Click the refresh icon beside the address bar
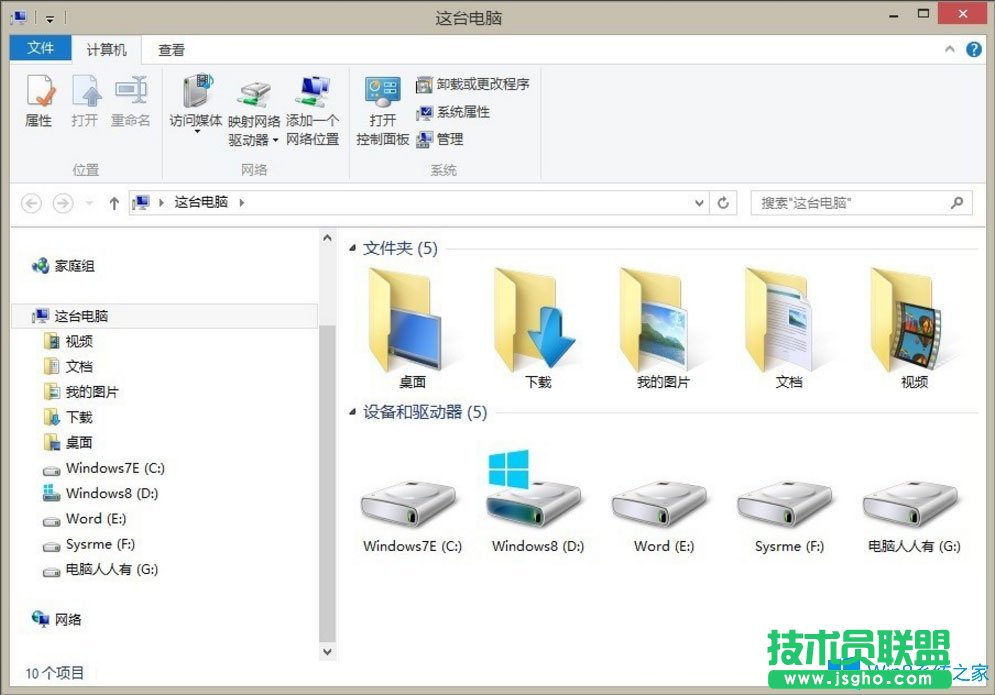The width and height of the screenshot is (995, 695). [x=723, y=202]
